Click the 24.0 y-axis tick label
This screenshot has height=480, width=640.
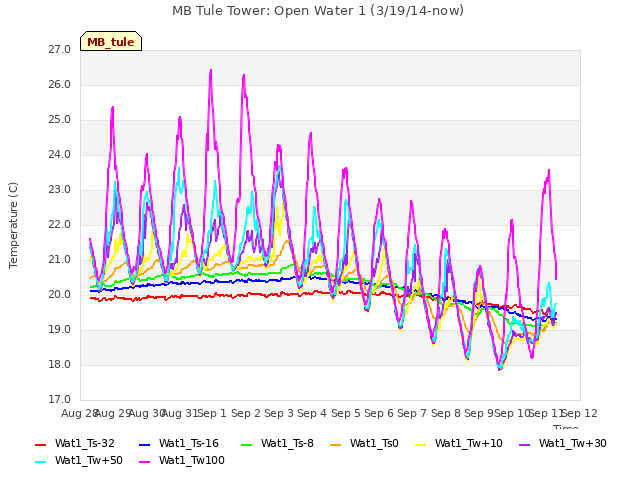pos(60,155)
